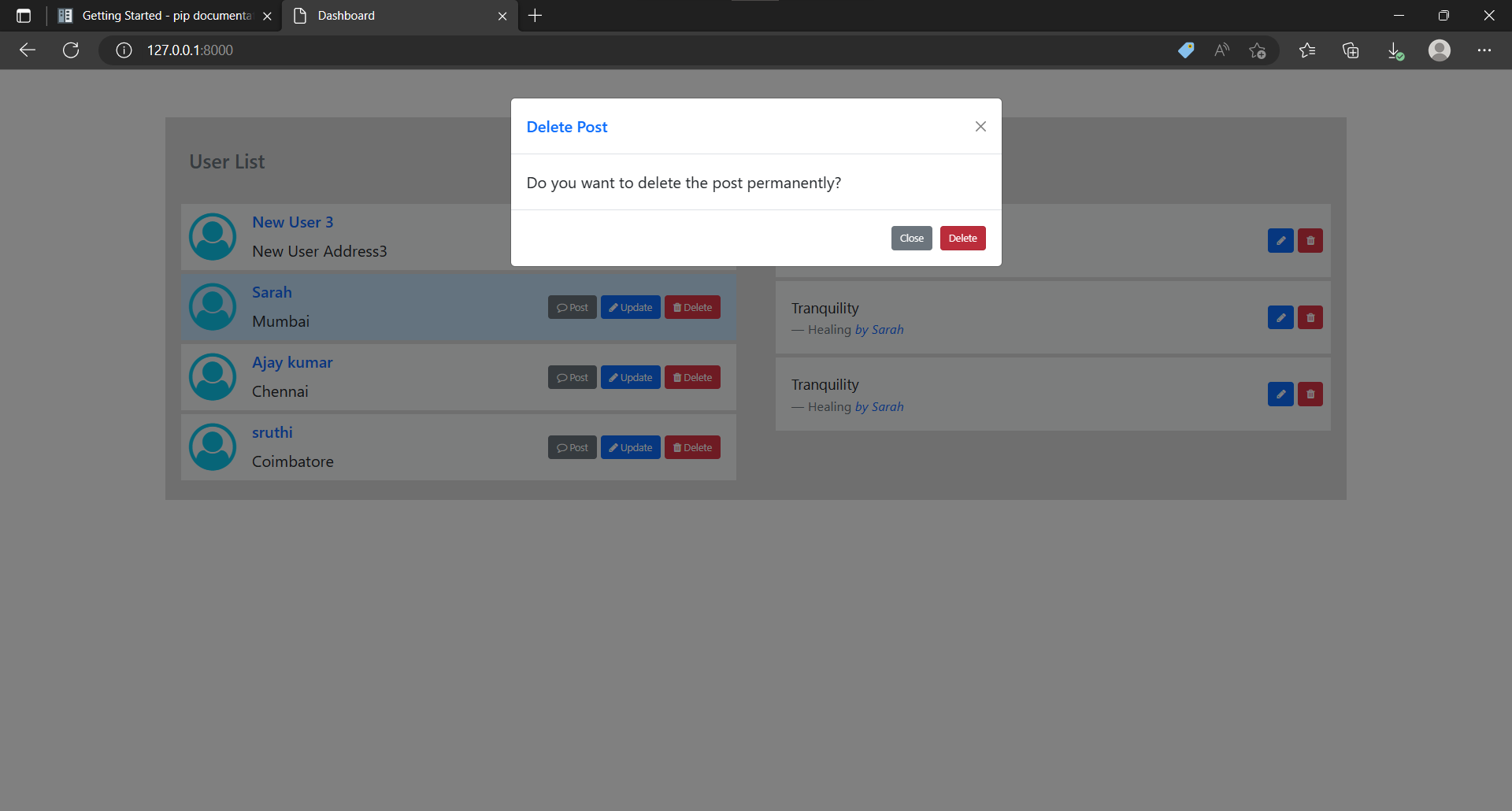This screenshot has width=1512, height=811.
Task: Click Sarah's circular profile avatar
Action: tap(212, 306)
